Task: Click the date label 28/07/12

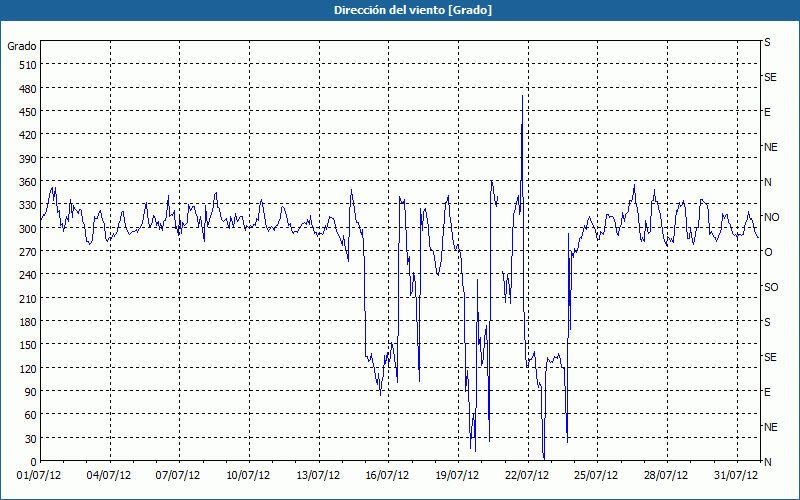Action: pos(666,476)
